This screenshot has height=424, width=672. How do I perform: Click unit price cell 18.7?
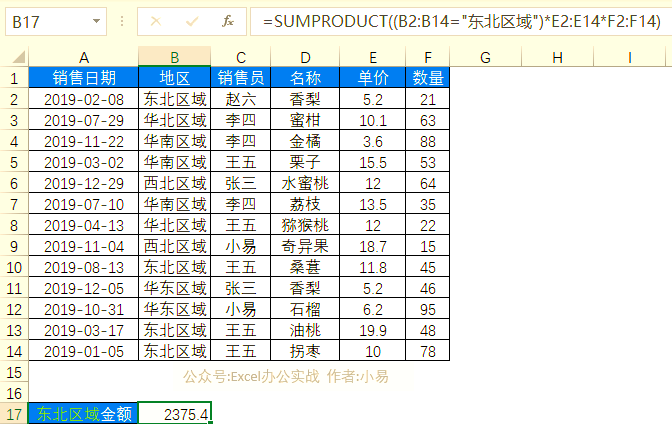tap(372, 246)
